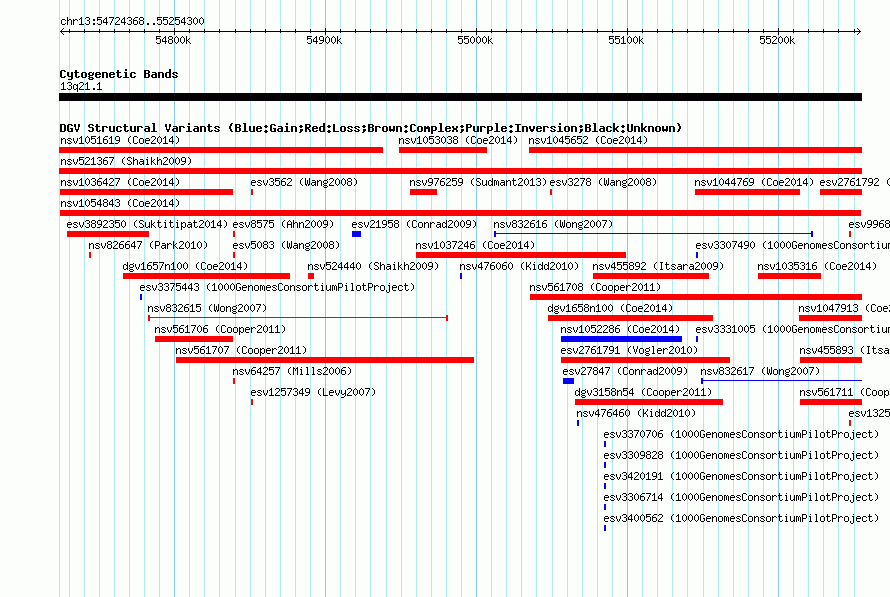Viewport: 890px width, 597px height.
Task: Click the 55000k ruler position label
Action: (475, 40)
